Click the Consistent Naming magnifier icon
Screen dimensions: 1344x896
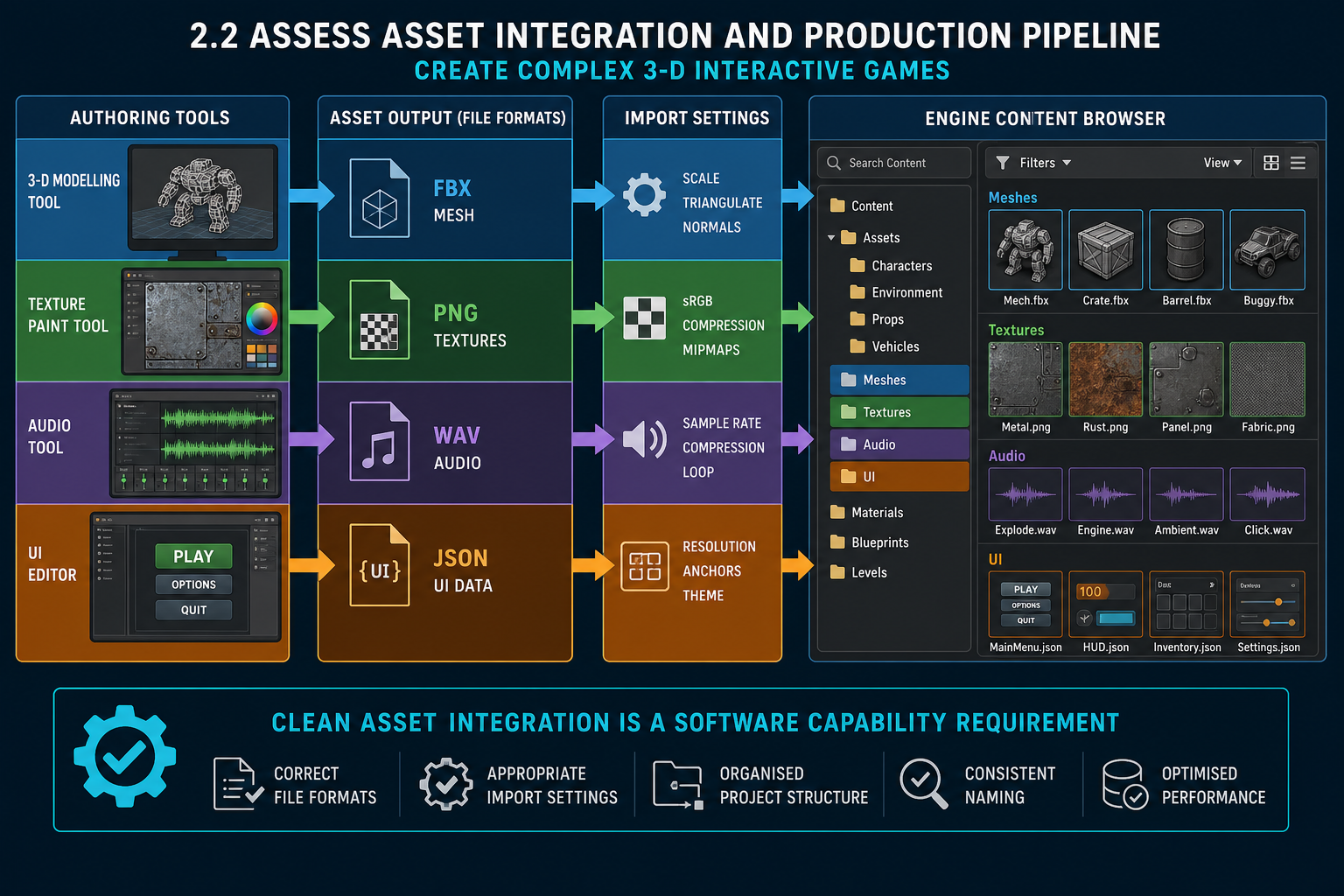click(924, 783)
